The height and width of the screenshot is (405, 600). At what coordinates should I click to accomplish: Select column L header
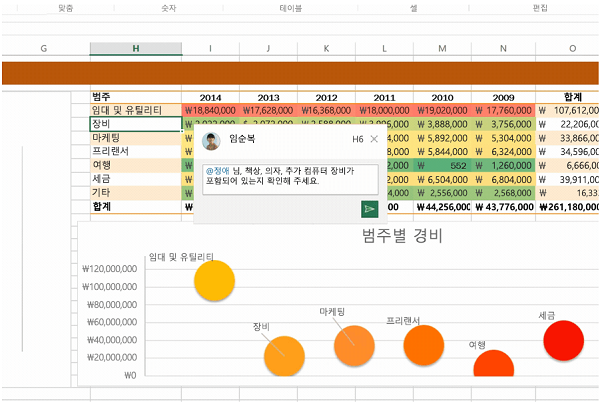pyautogui.click(x=384, y=48)
